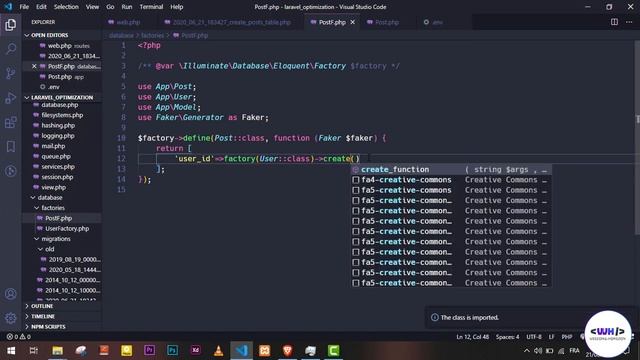
Task: Open the Accounts icon in activity bar
Action: (x=11, y=294)
